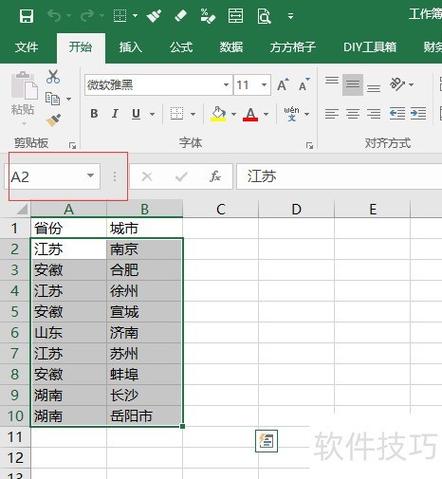This screenshot has height=479, width=442.
Task: Open the font size dropdown showing 11
Action: 264,85
